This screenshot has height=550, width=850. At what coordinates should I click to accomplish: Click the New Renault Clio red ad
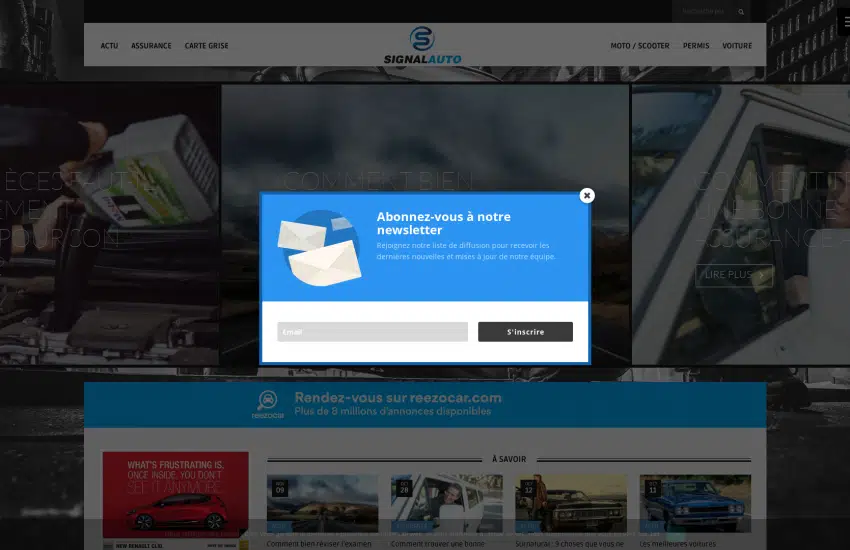pyautogui.click(x=176, y=500)
